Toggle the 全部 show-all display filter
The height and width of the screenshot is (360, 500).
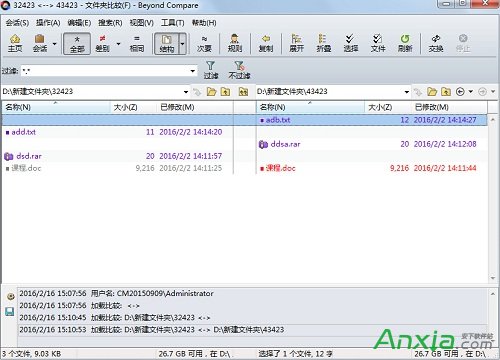(77, 43)
